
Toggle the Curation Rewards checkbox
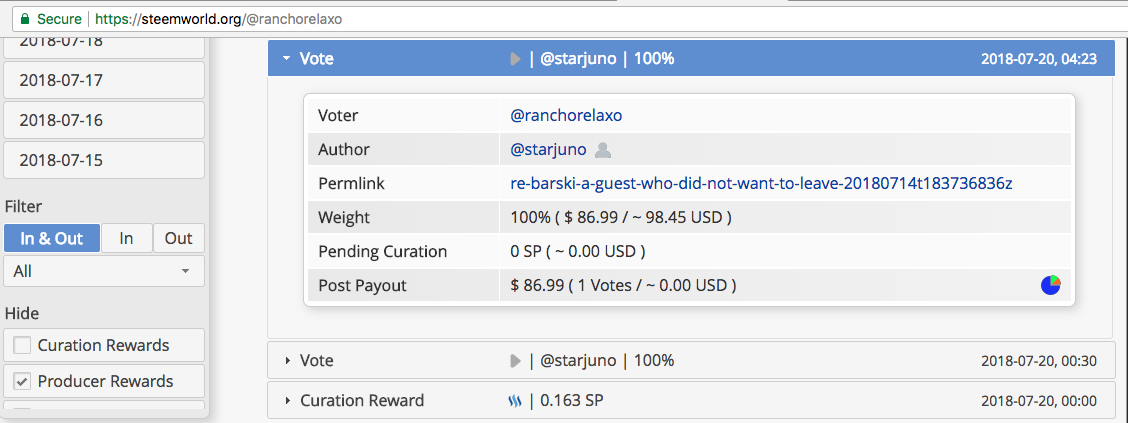(23, 346)
